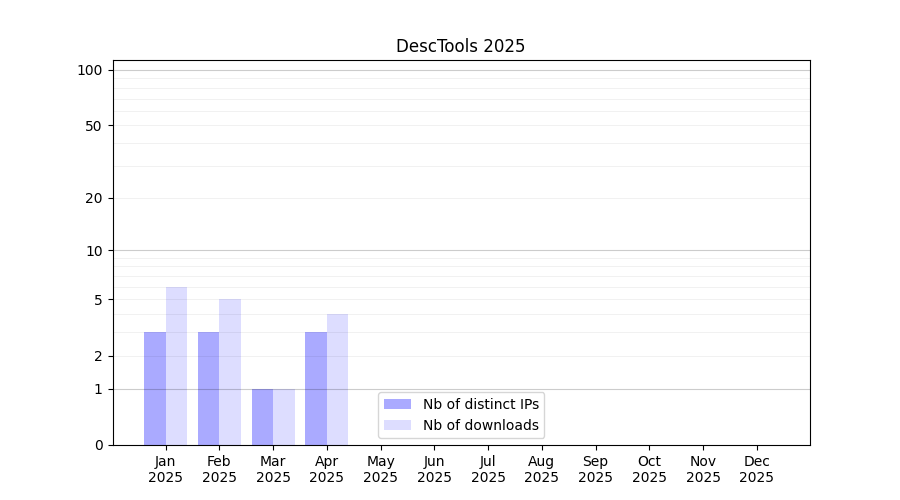
Task: Select the February distinct IPs bar
Action: pyautogui.click(x=208, y=388)
